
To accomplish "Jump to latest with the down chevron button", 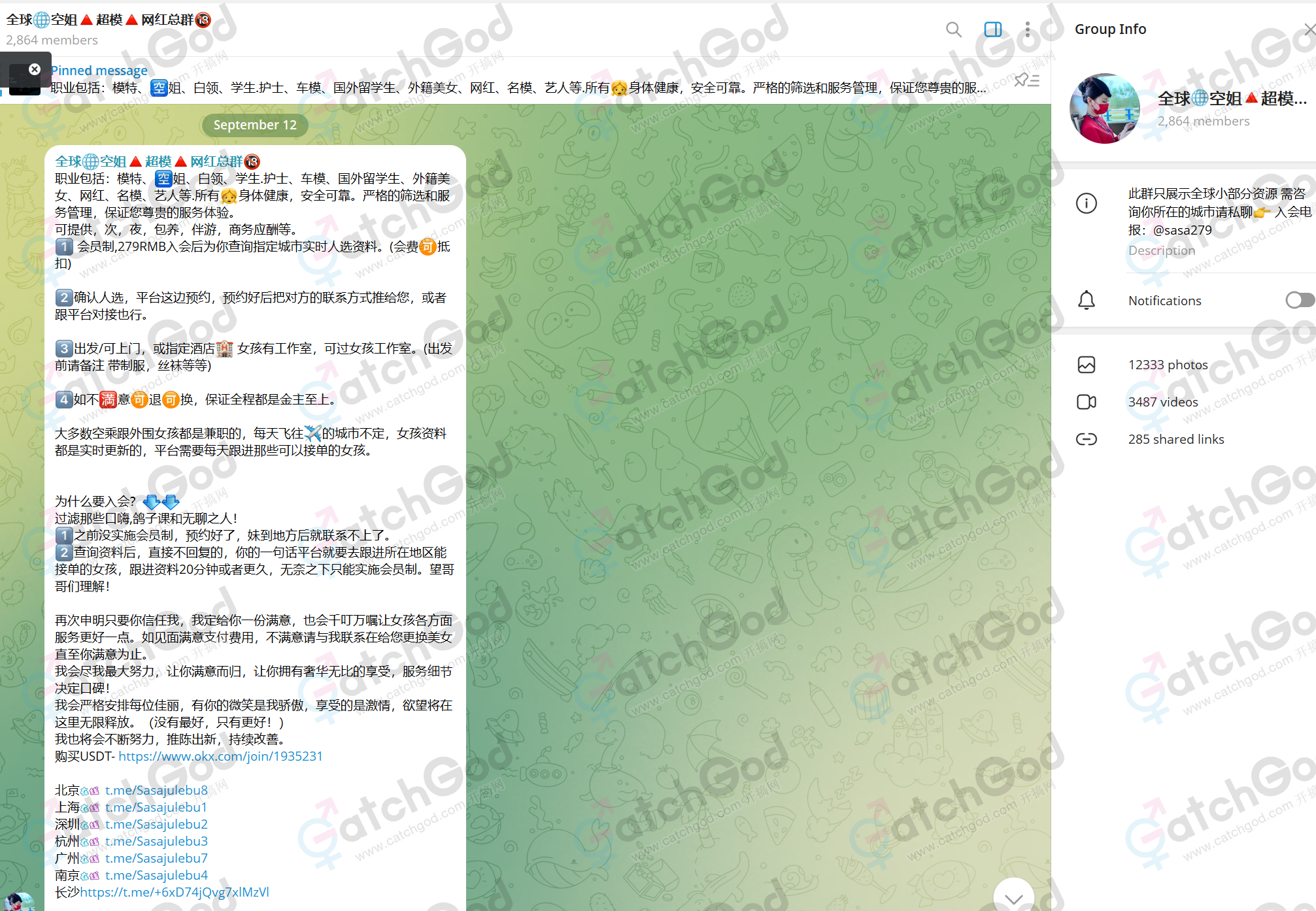I will pyautogui.click(x=1013, y=898).
